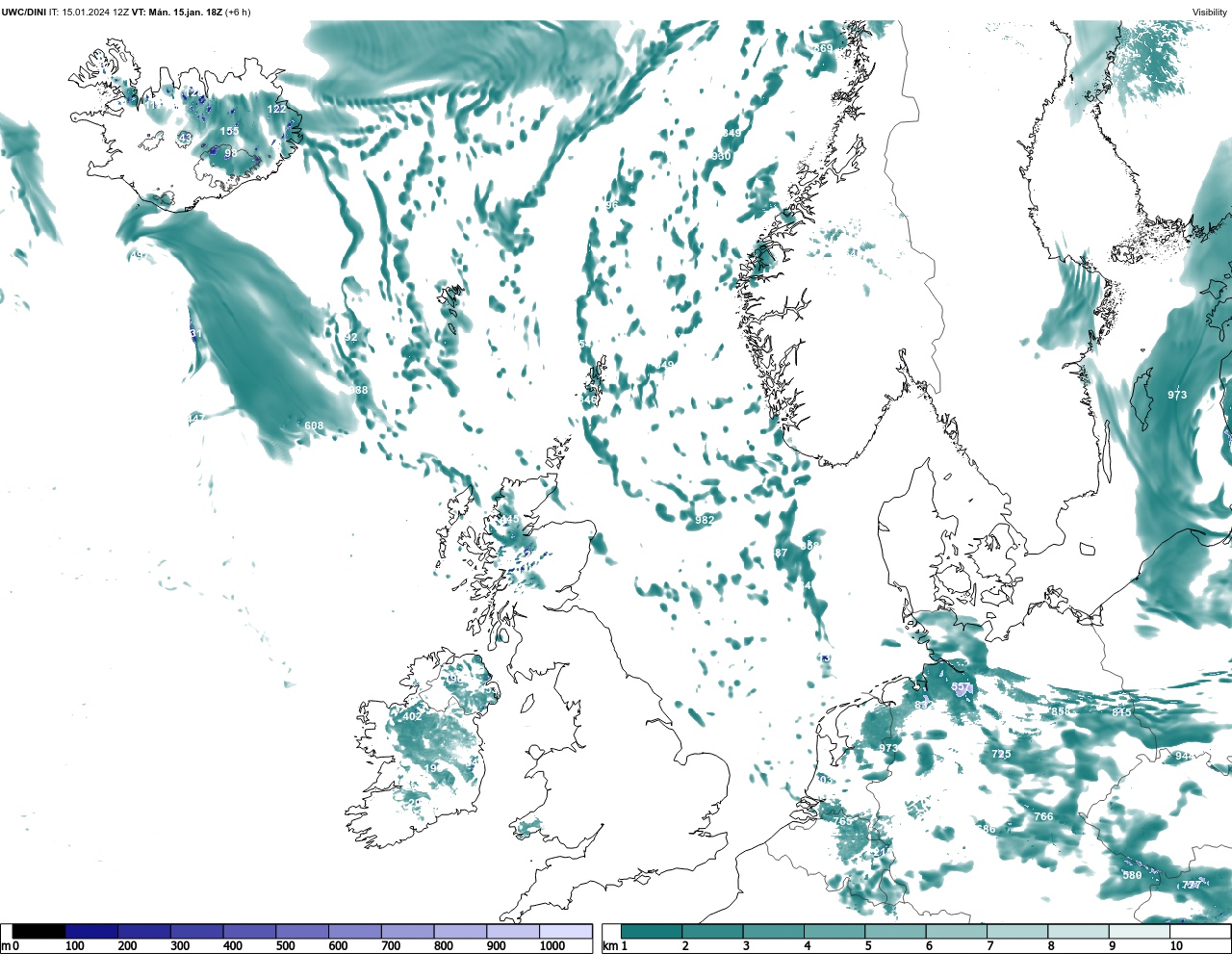Click the lightest 9–10 km legend swatch
Viewport: 1232px width, 954px height.
[1139, 931]
